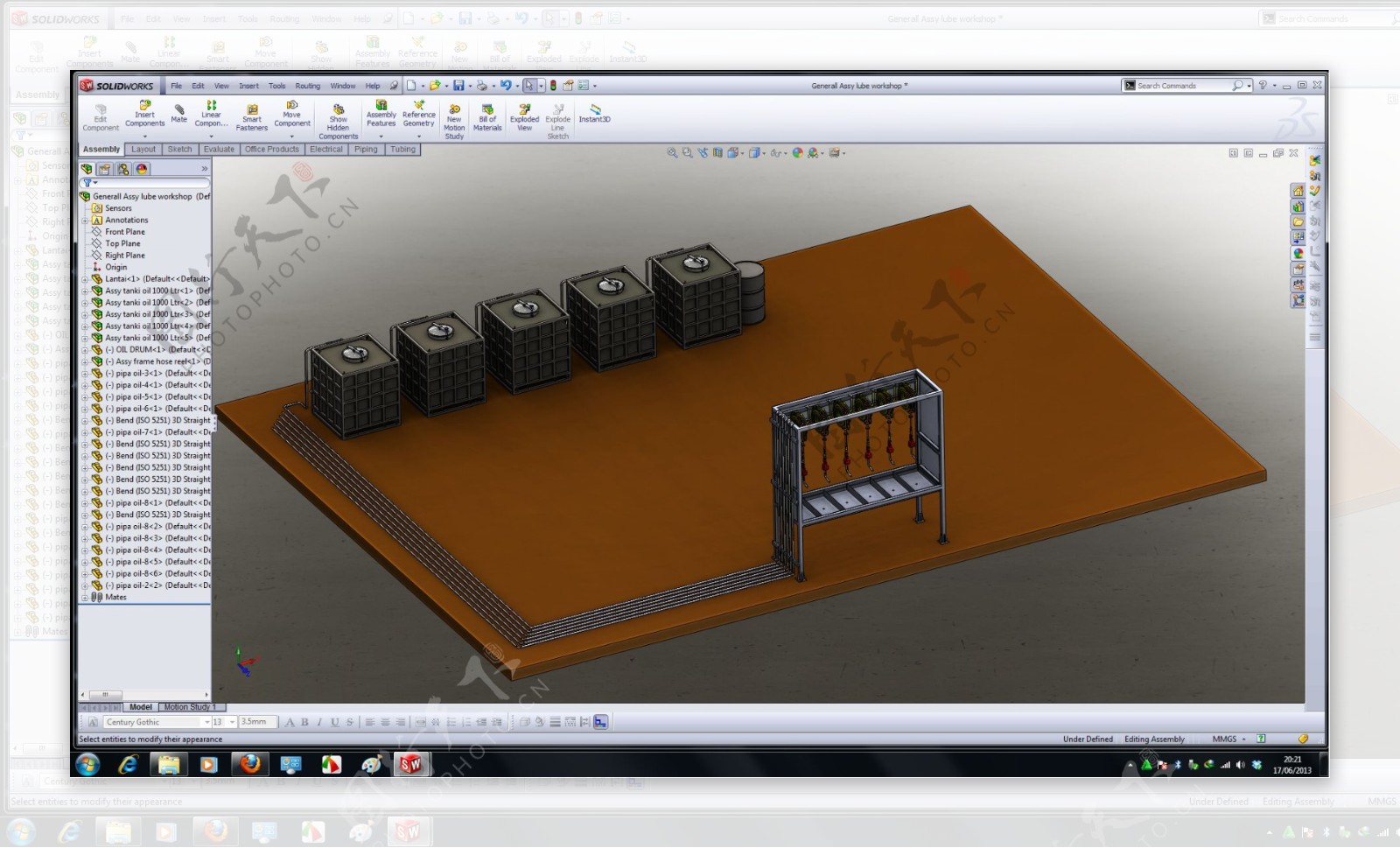1400x848 pixels.
Task: Open the Tools menu
Action: 276,86
